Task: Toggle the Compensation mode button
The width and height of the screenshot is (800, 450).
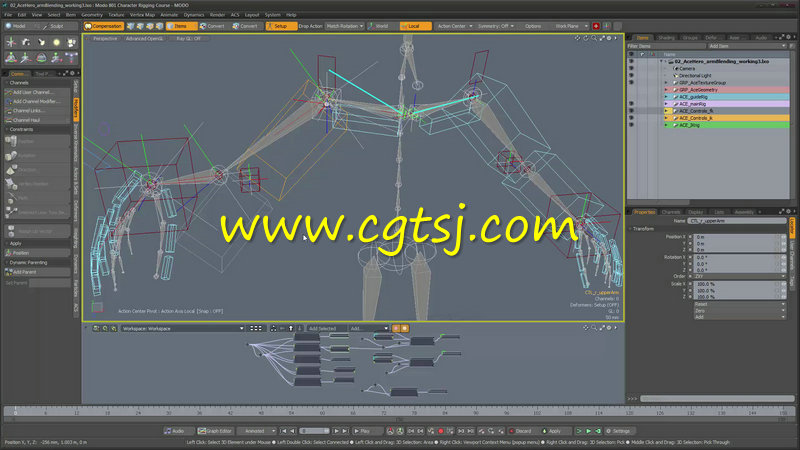Action: [104, 26]
